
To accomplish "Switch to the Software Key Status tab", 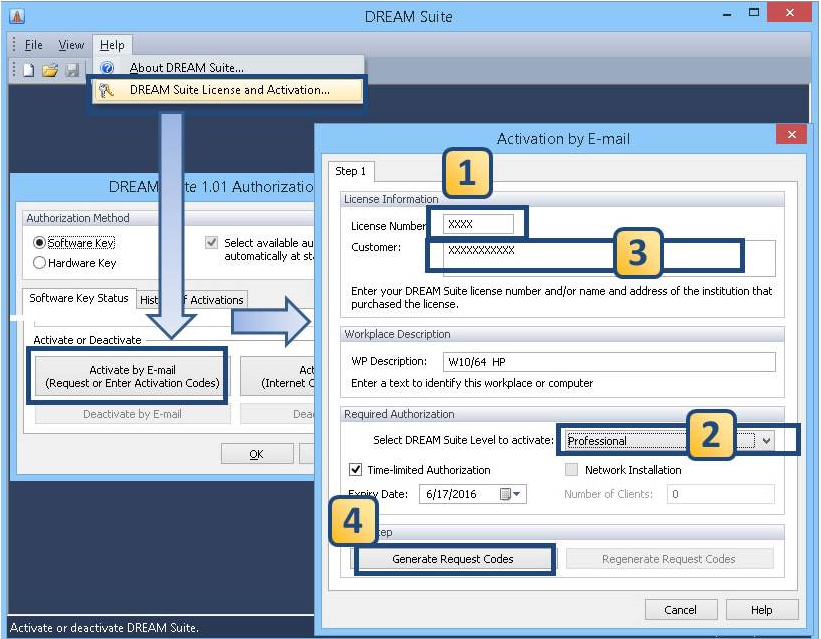I will 79,298.
